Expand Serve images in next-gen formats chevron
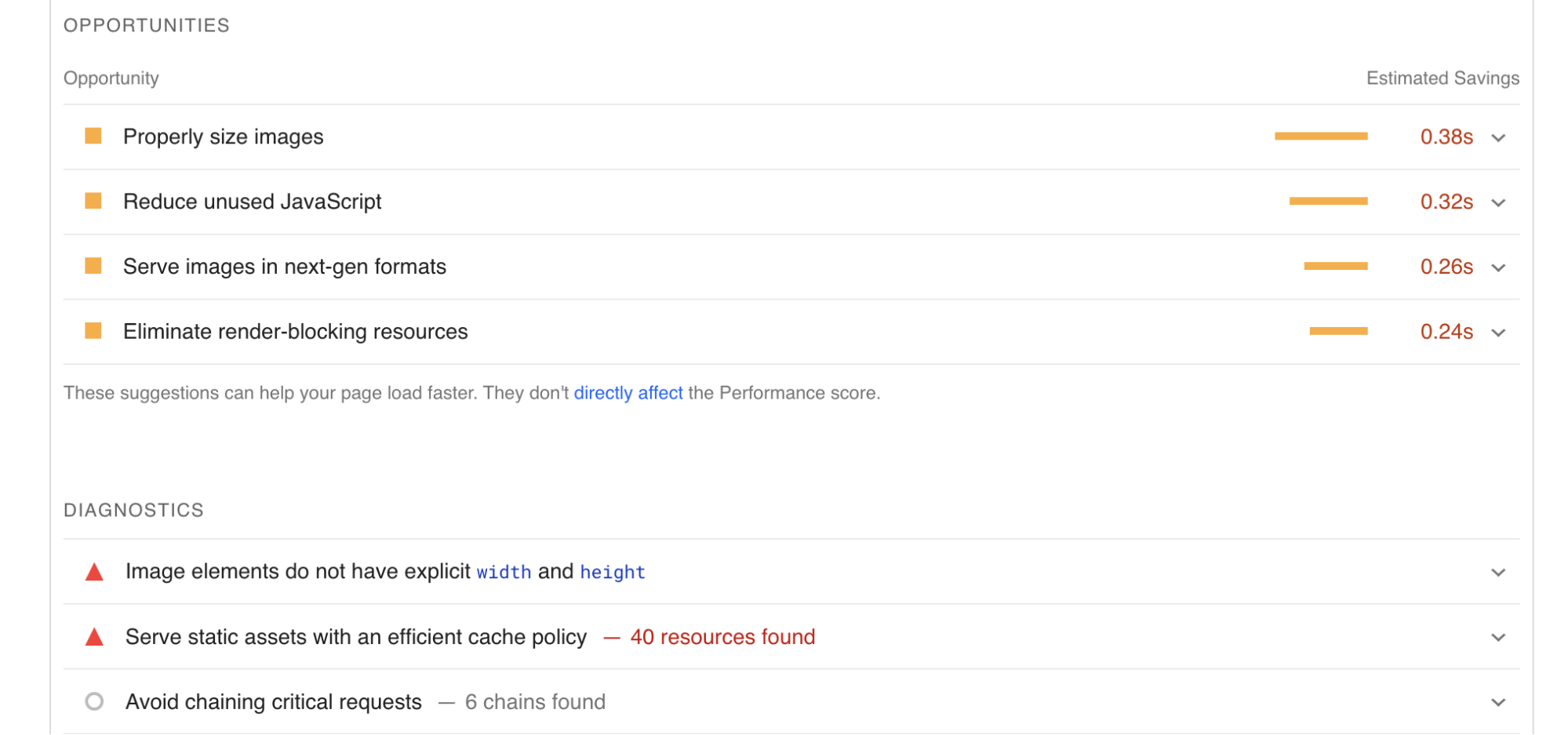The image size is (1568, 735). pos(1498,268)
